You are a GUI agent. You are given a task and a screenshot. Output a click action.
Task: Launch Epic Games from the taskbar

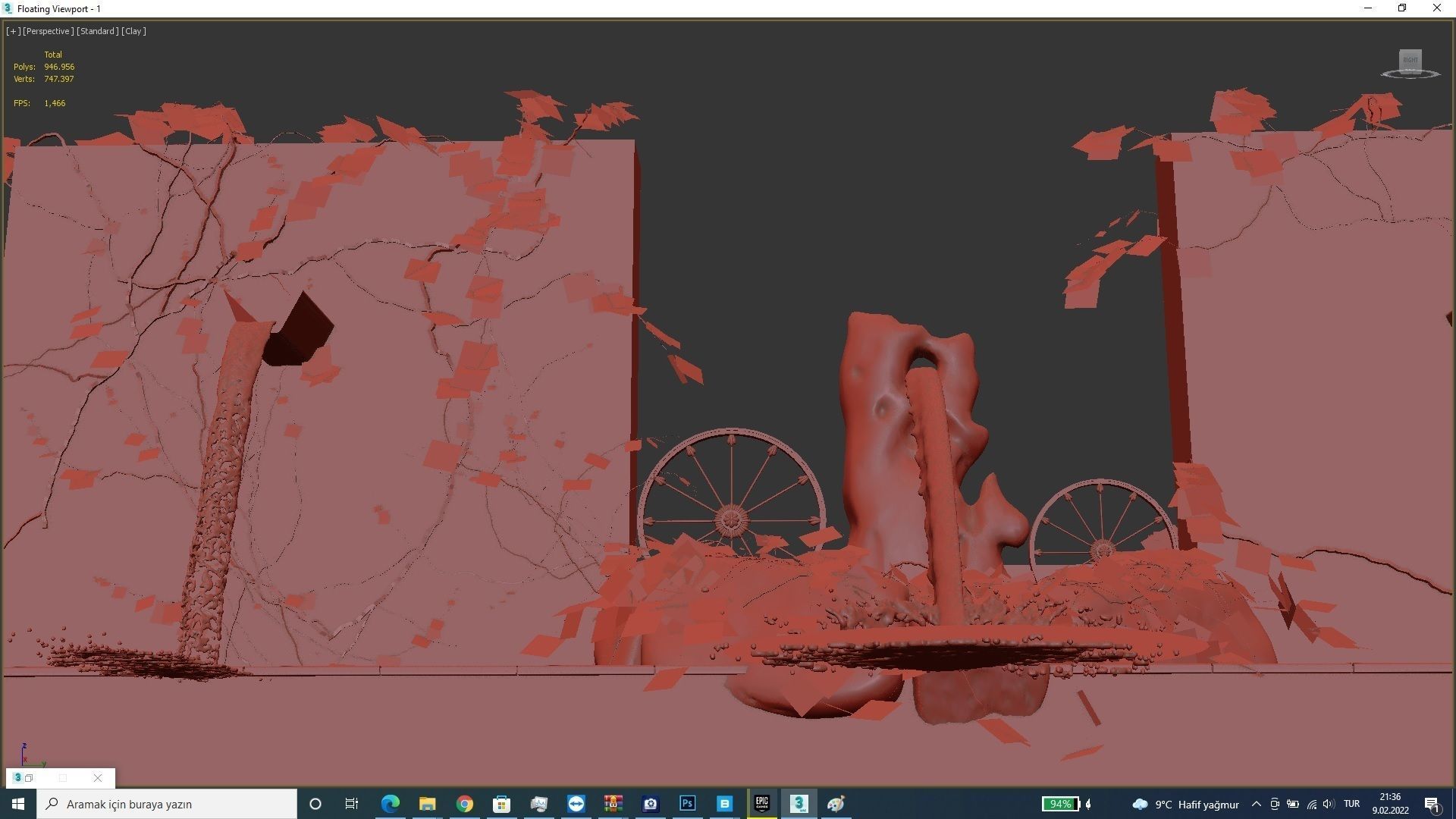[761, 804]
